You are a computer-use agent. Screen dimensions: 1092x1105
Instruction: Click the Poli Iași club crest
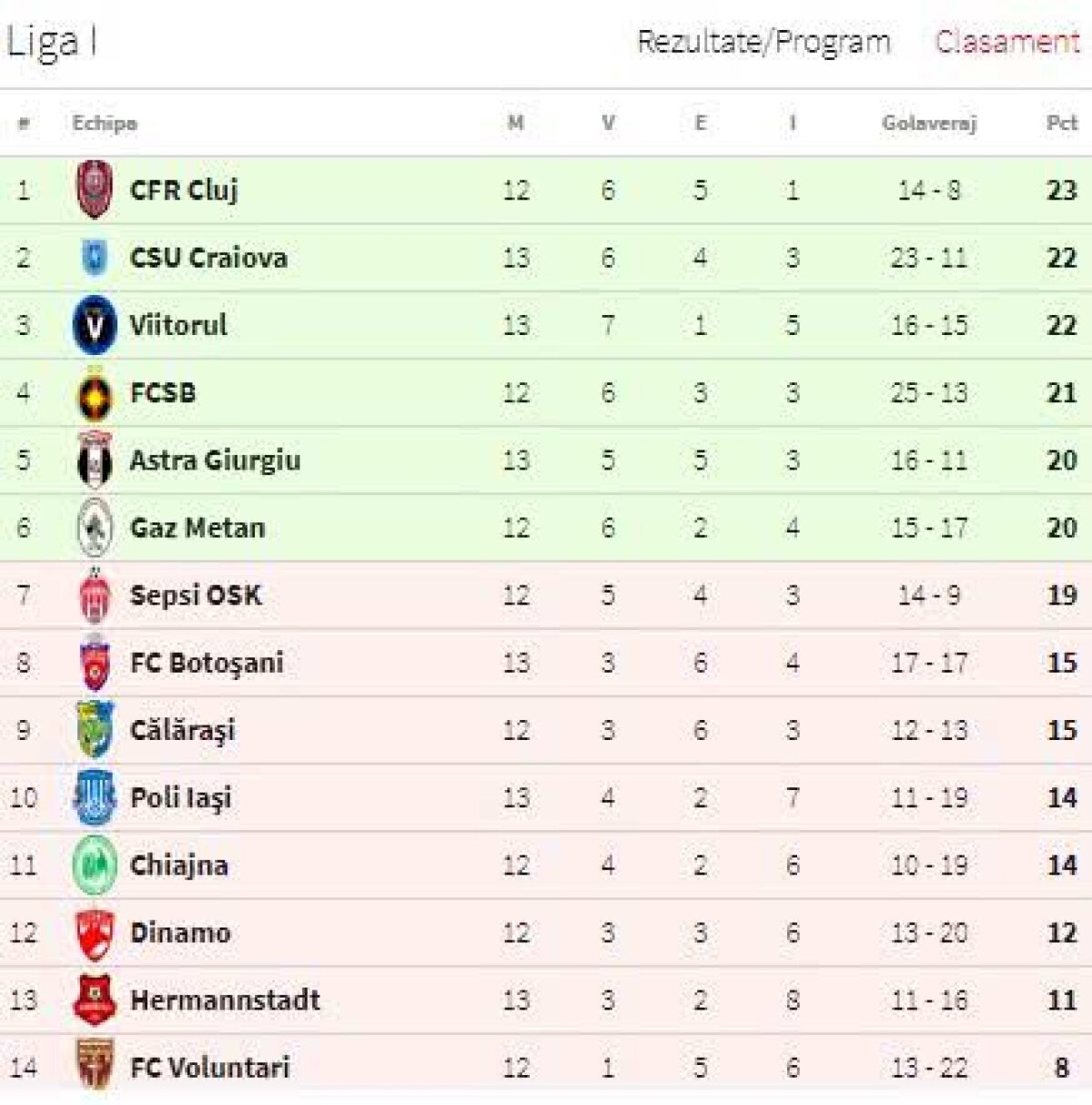point(95,798)
